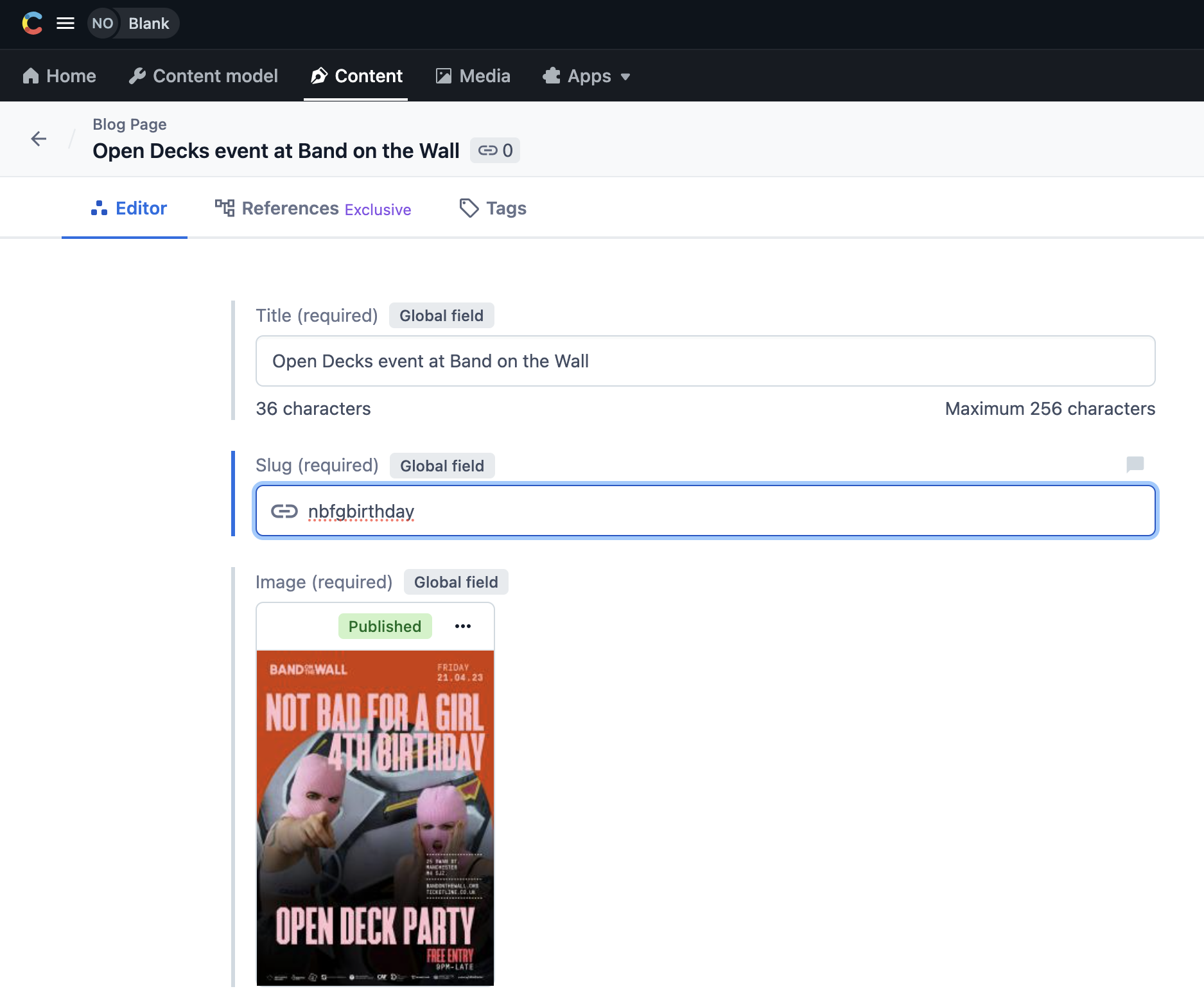
Task: Open the event poster image thumbnail
Action: tap(376, 818)
